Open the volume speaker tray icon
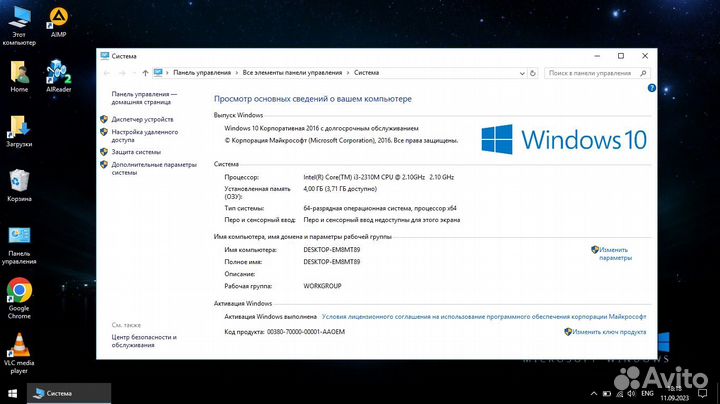Image resolution: width=720 pixels, height=404 pixels. [x=631, y=393]
